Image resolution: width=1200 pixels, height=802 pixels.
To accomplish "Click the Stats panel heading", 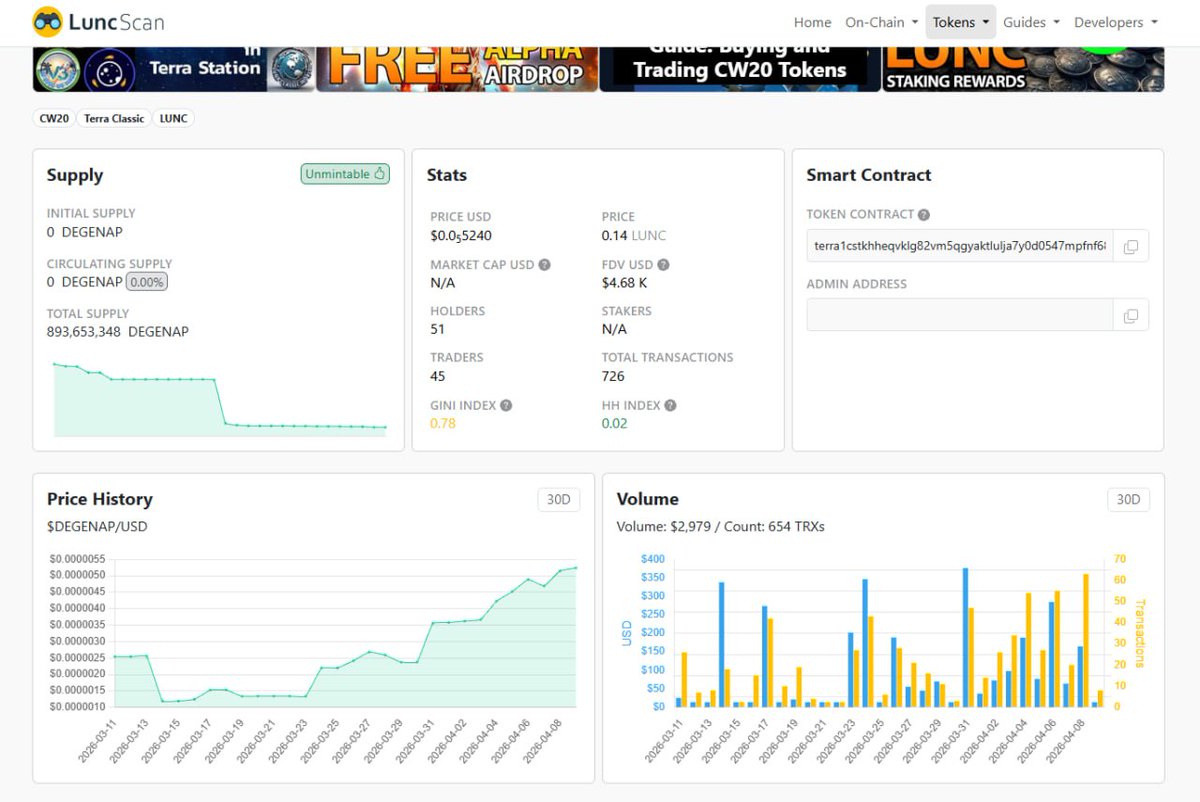I will tap(447, 175).
